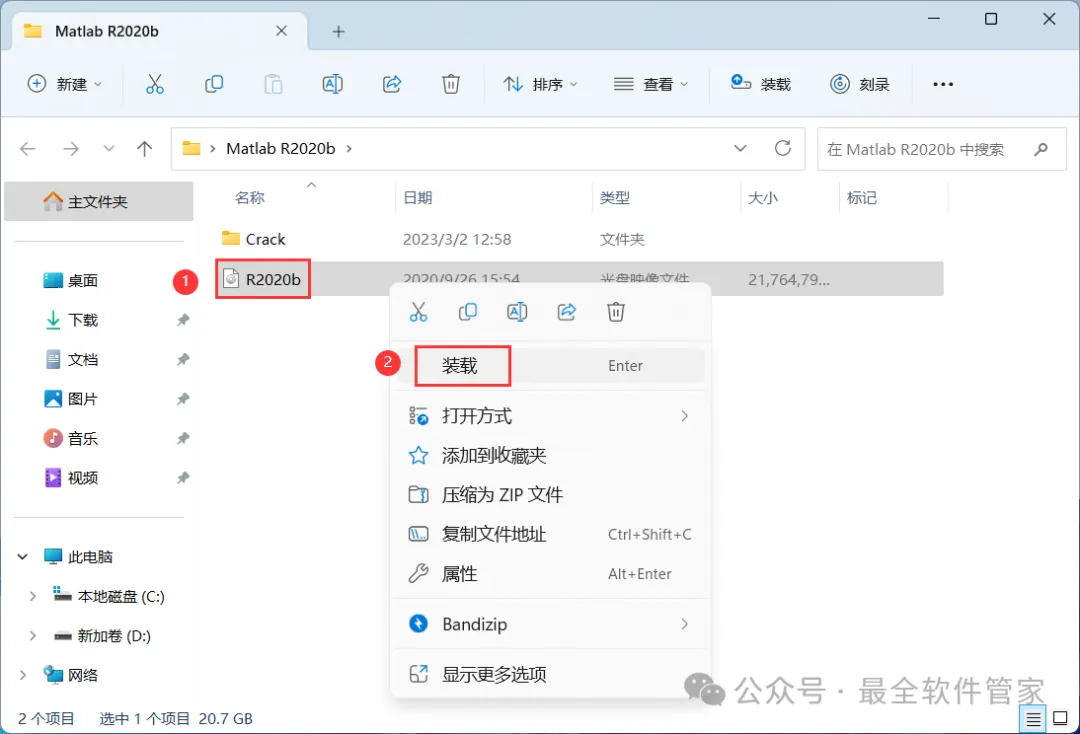Context menu: click Share icon

[x=567, y=312]
